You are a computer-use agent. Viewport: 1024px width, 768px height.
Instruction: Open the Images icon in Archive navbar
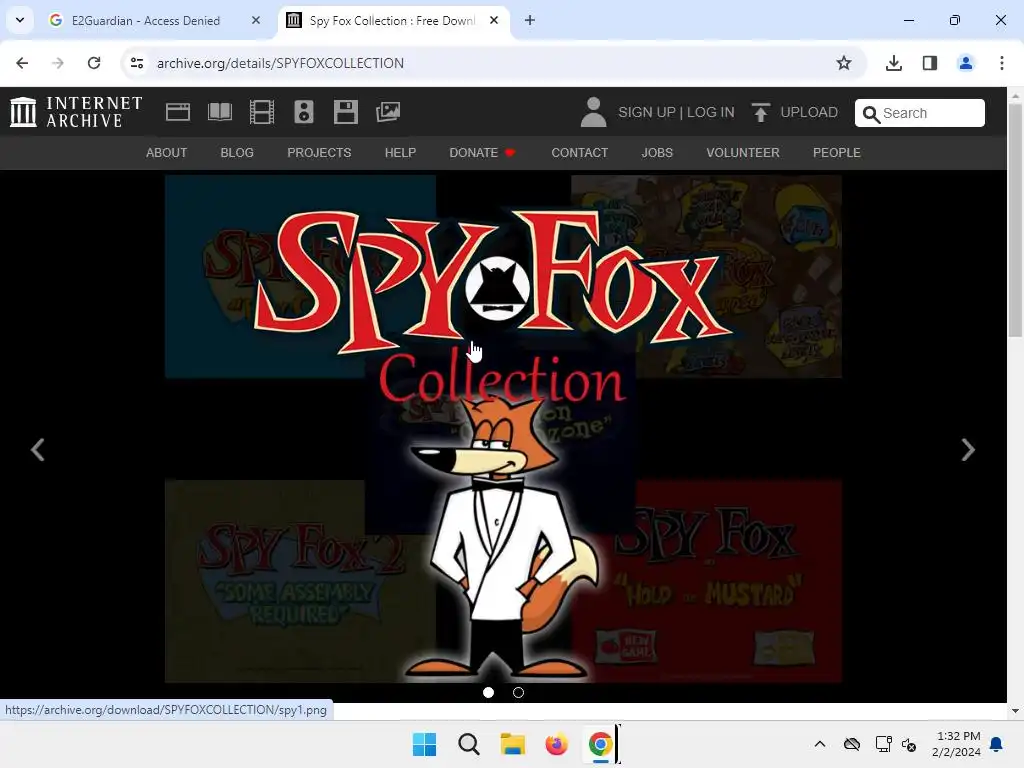388,112
